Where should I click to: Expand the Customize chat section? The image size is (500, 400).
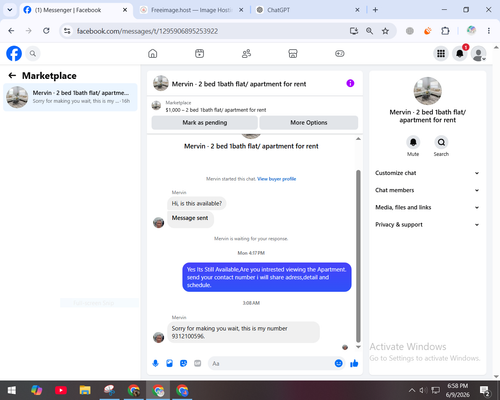(427, 173)
